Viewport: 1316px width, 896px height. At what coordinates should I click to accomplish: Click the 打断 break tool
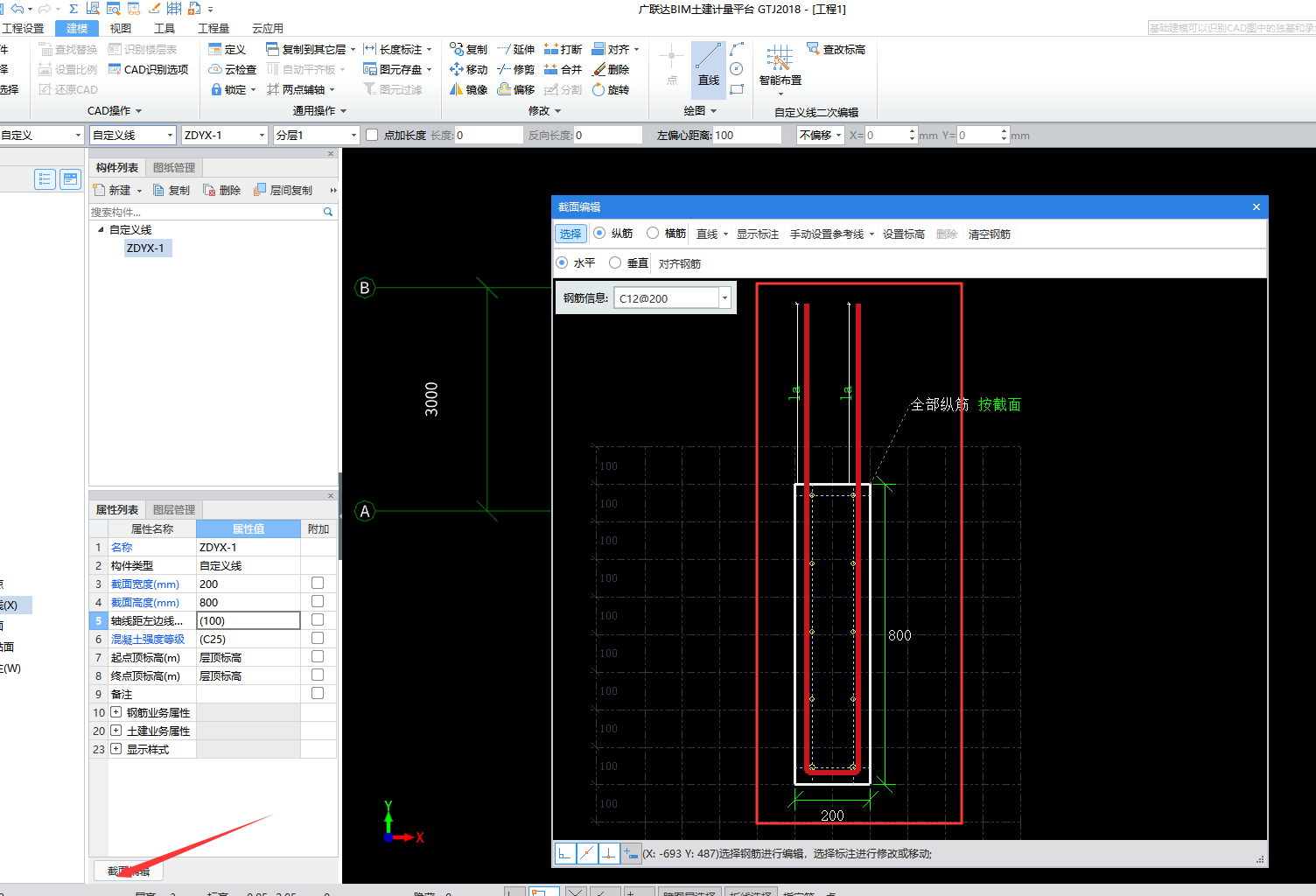[x=563, y=49]
